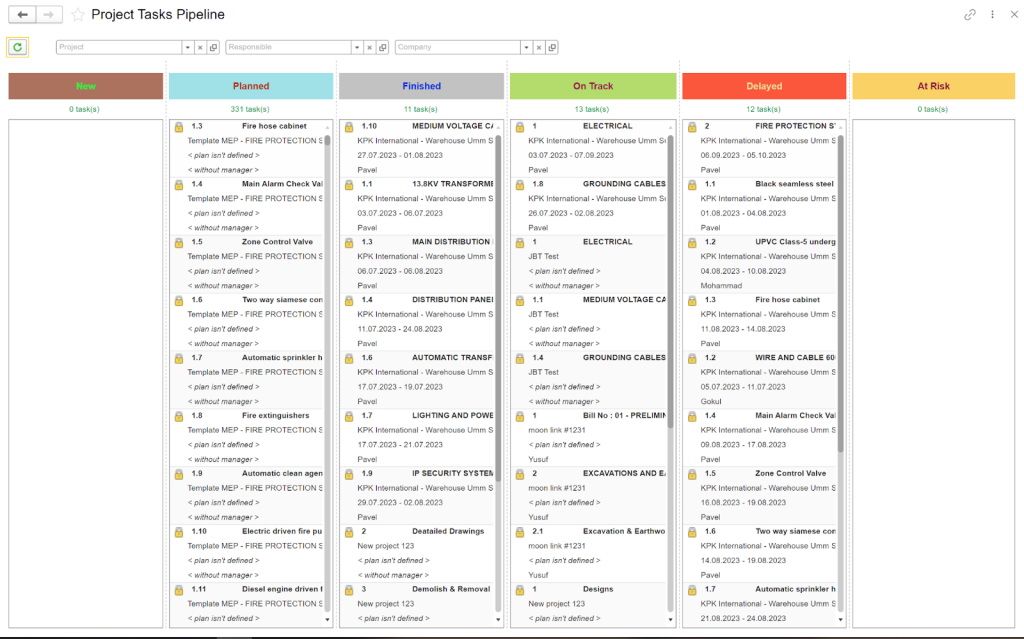Open task 'IP SECURITY SYSTEM' in Finished column
This screenshot has height=639, width=1024.
click(453, 473)
